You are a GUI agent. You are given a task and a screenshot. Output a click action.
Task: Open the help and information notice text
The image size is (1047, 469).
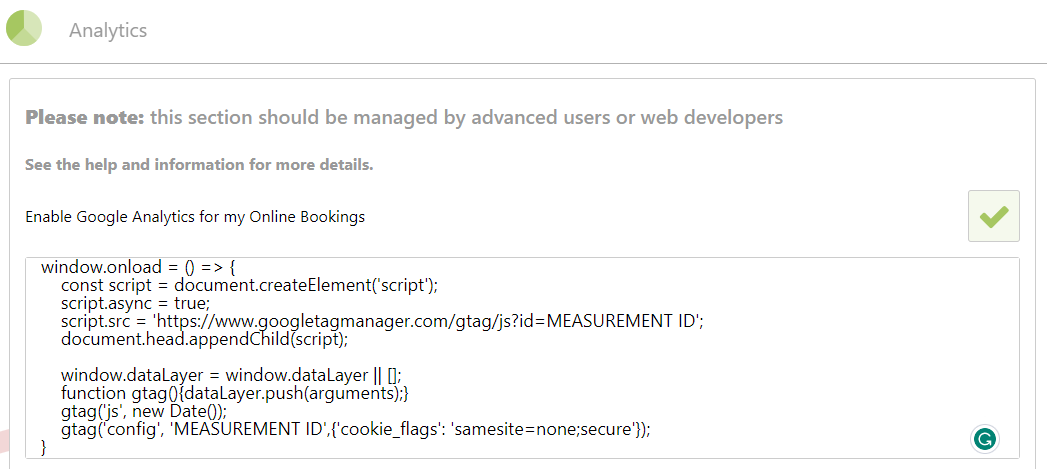(x=199, y=164)
